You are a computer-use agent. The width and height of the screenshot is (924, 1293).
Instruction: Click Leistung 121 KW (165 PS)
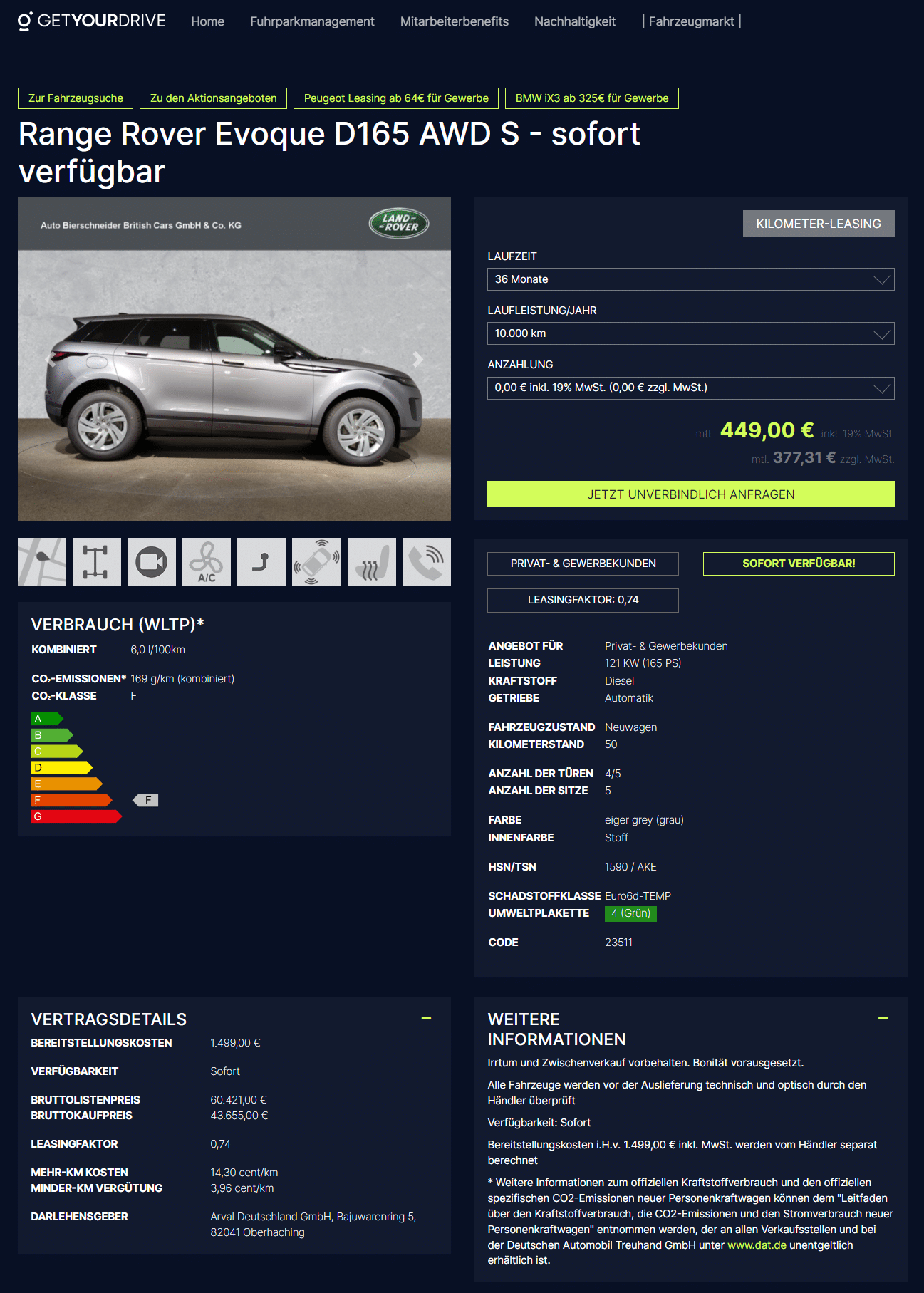[643, 663]
